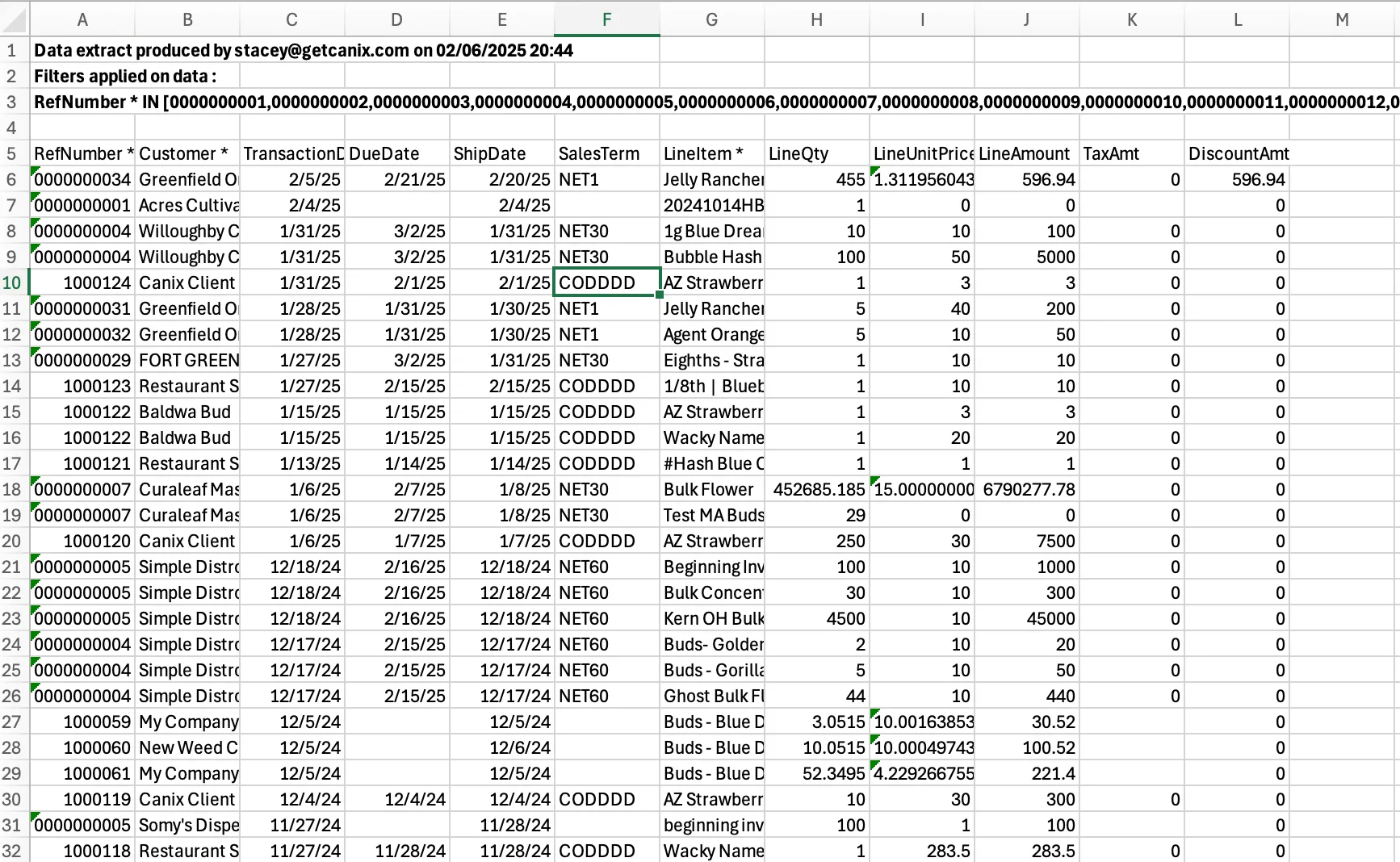Select the 'SalesTerm' header cell

tap(607, 154)
